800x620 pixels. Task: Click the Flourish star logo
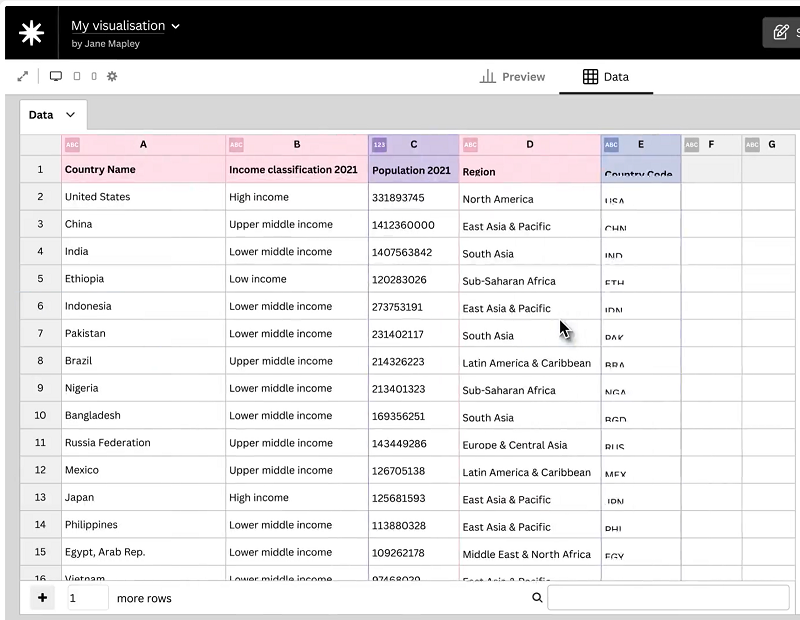pyautogui.click(x=31, y=32)
